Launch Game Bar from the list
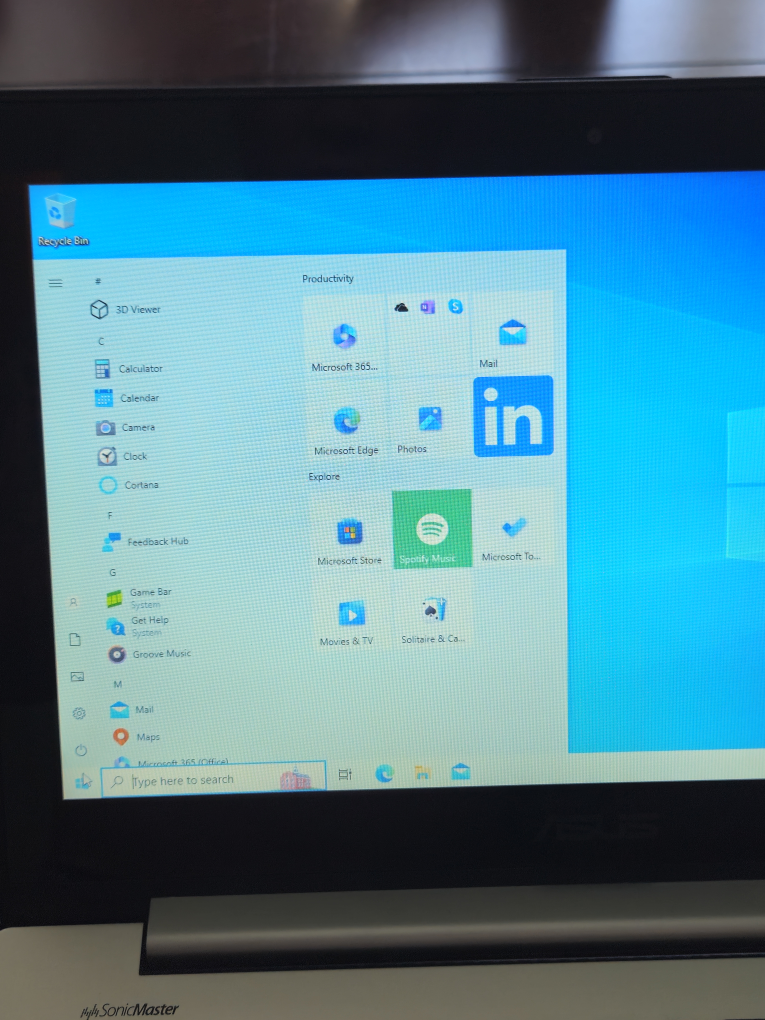 140,597
